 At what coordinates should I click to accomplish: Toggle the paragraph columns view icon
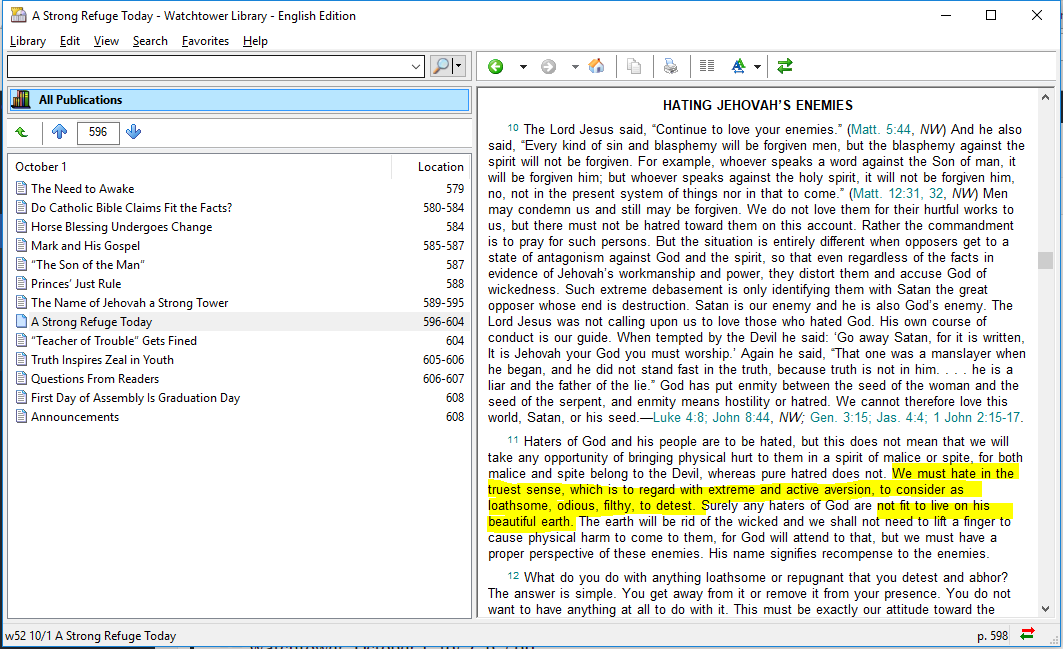point(707,67)
